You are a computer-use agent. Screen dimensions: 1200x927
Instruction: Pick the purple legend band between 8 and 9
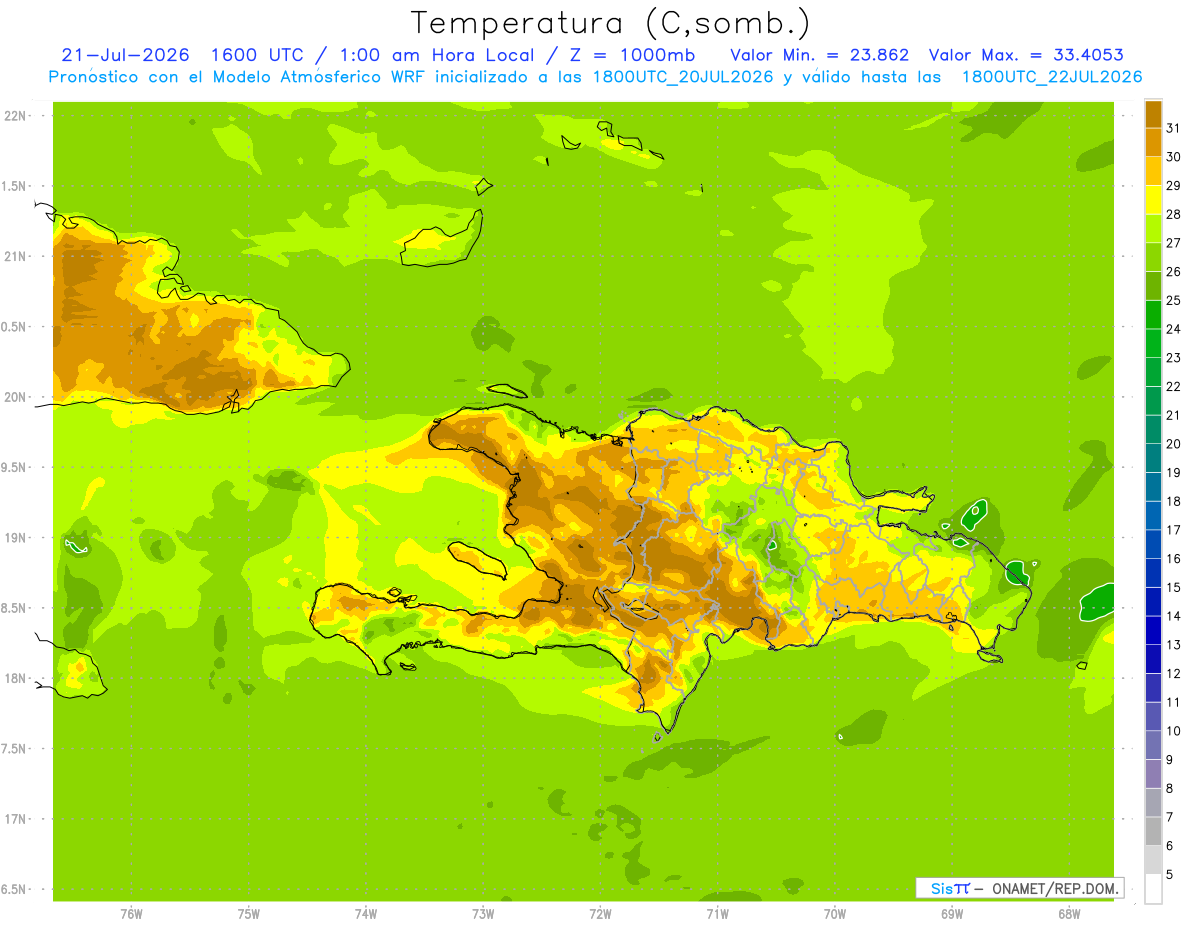tap(1153, 773)
